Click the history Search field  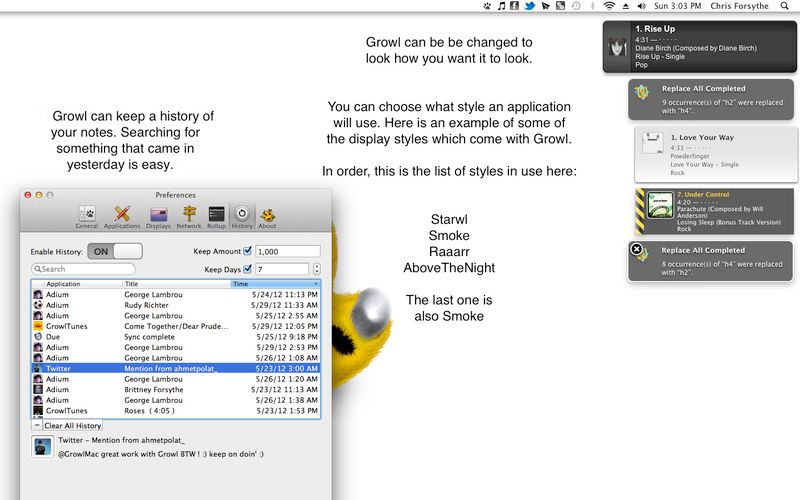click(x=85, y=269)
